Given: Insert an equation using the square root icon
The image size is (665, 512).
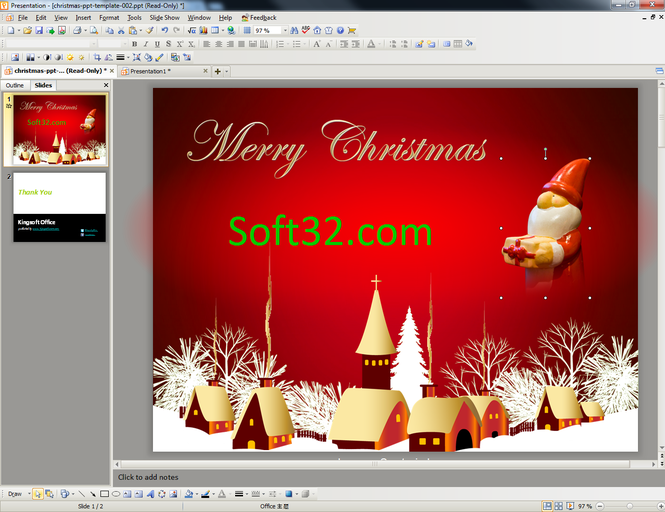Looking at the screenshot, I should (192, 31).
